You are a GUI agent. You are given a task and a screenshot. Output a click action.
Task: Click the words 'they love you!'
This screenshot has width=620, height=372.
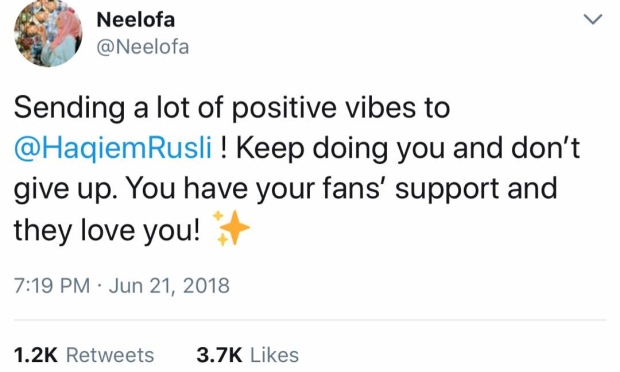107,230
